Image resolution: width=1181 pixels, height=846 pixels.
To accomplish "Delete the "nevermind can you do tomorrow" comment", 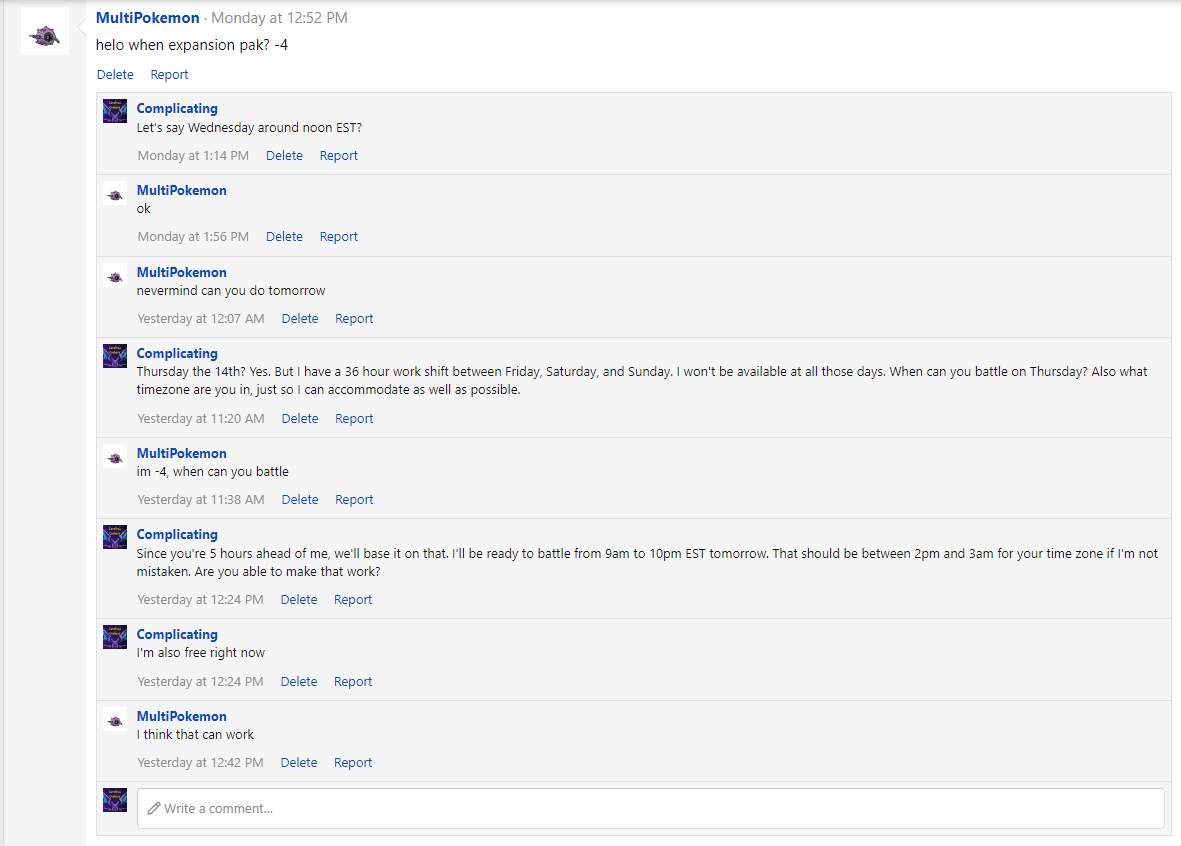I will [x=300, y=318].
